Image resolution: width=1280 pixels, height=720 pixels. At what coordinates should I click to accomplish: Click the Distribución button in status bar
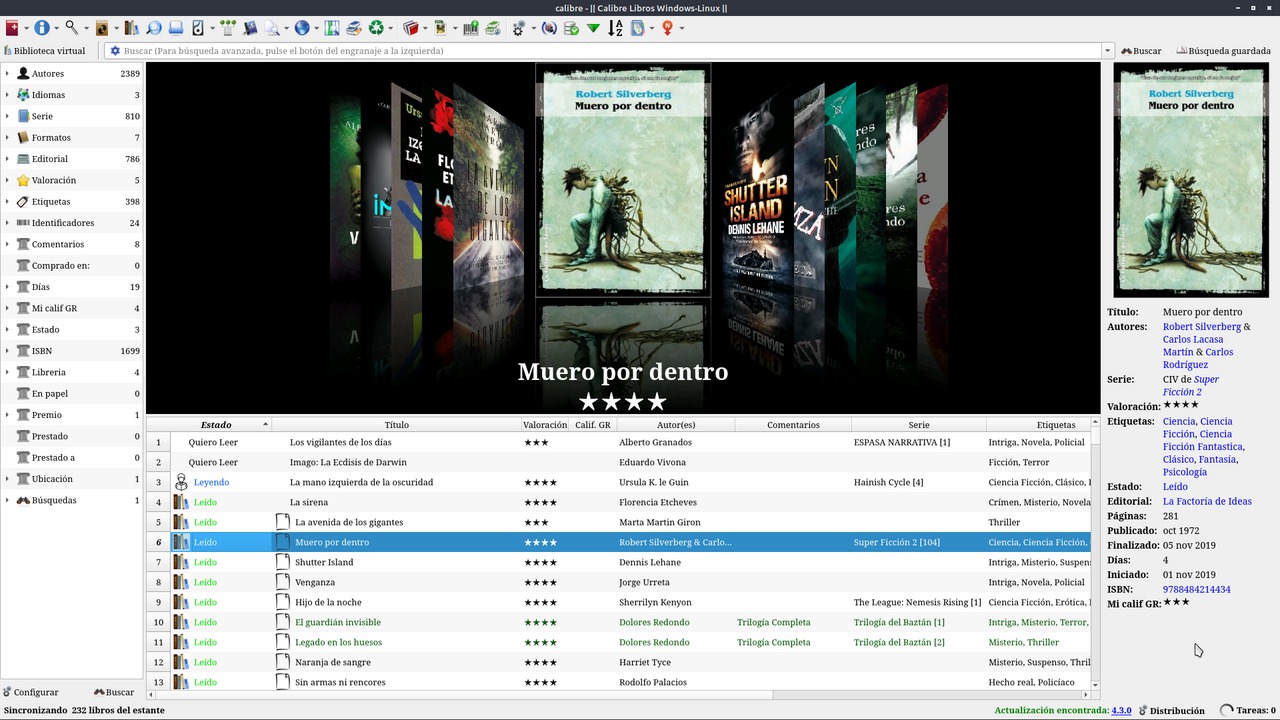click(1171, 710)
